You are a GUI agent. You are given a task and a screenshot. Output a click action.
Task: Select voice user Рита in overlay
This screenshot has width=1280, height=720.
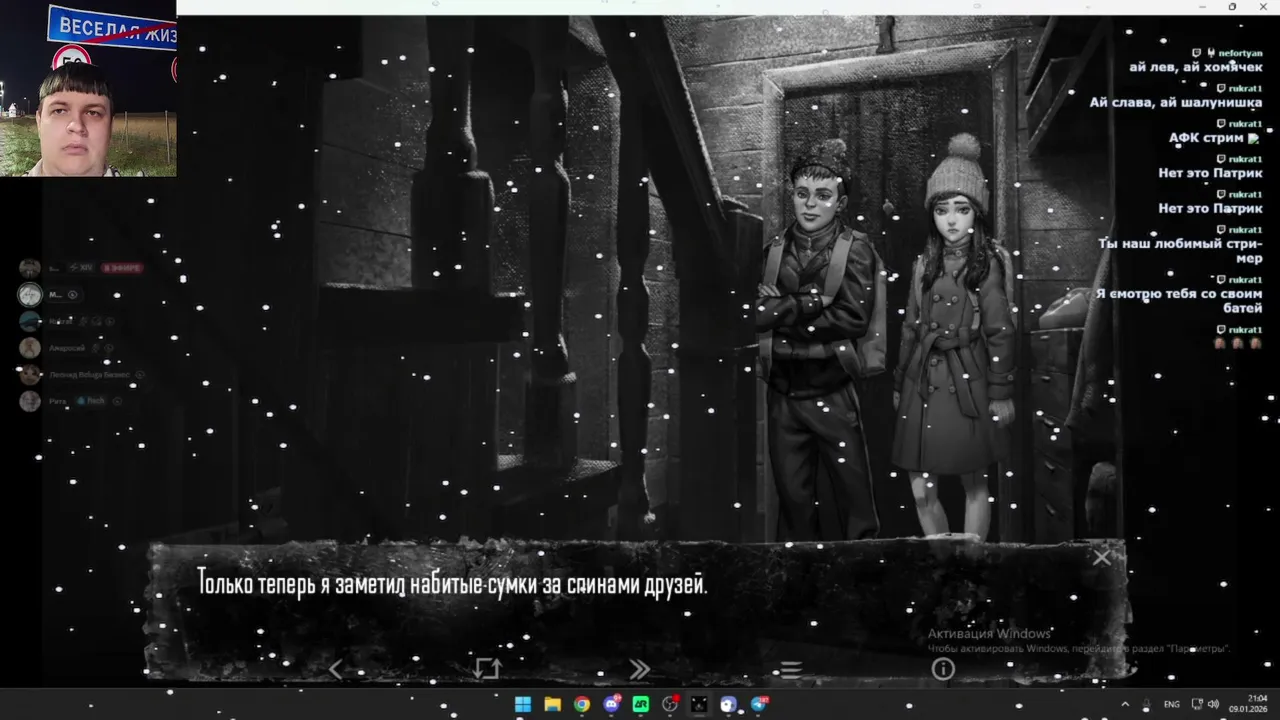[x=58, y=401]
